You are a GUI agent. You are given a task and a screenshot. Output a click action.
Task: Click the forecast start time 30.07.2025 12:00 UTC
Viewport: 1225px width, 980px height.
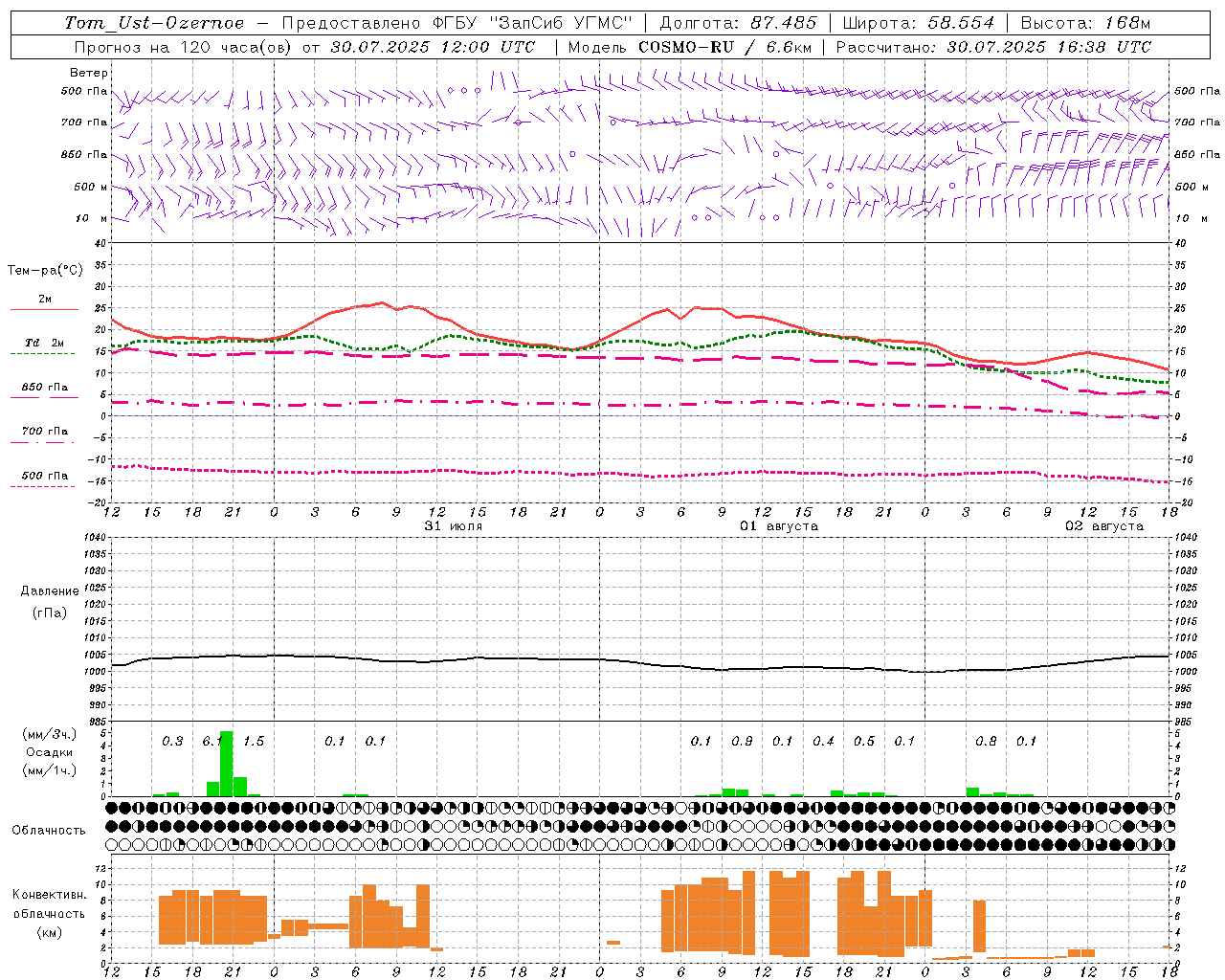click(433, 47)
